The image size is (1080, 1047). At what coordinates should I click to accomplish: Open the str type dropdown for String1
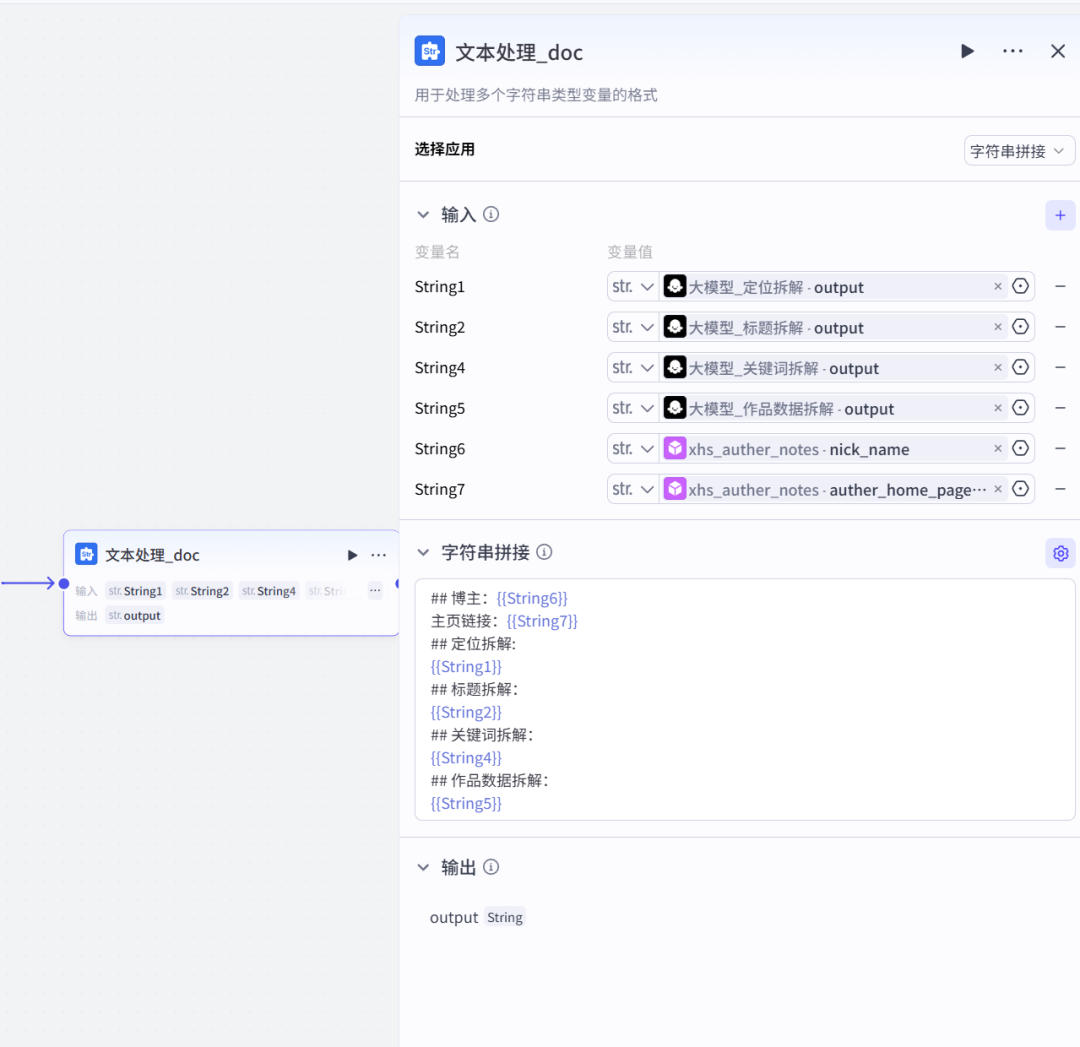pos(632,287)
